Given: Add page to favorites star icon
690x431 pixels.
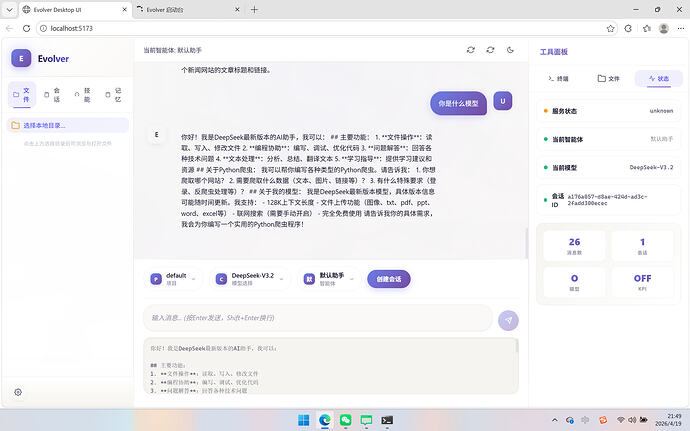Looking at the screenshot, I should (610, 28).
